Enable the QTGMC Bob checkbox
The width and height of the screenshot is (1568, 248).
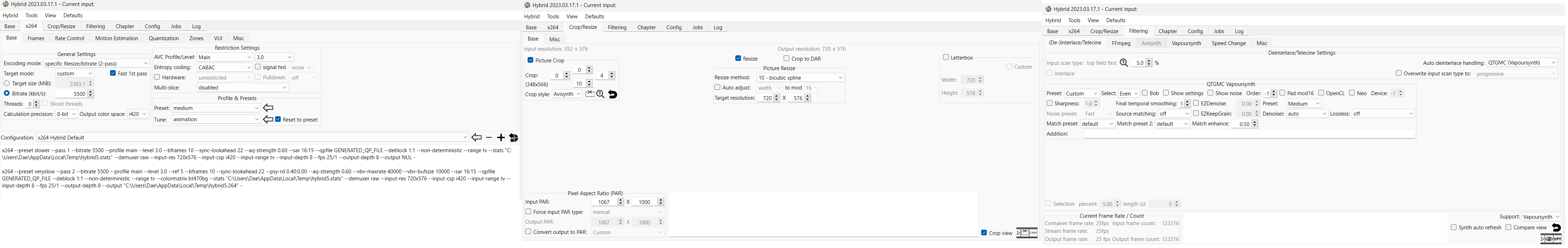[x=1145, y=93]
